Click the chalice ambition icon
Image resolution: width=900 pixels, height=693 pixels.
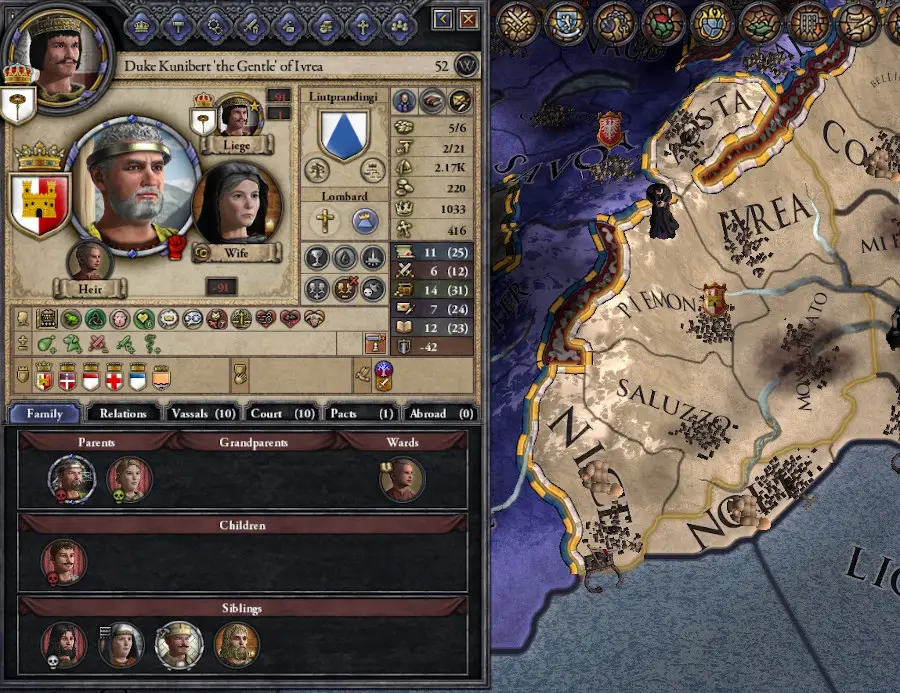[x=316, y=258]
